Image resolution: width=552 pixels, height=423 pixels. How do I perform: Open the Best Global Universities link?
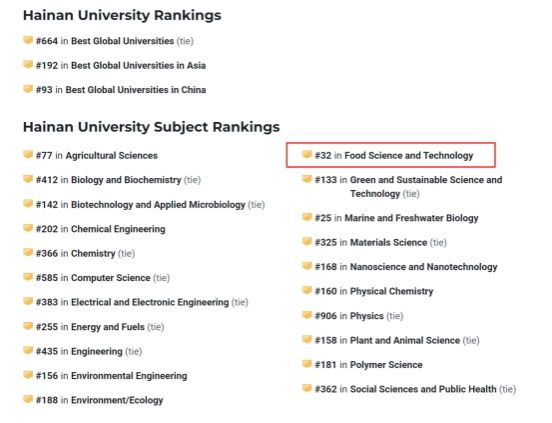[123, 41]
